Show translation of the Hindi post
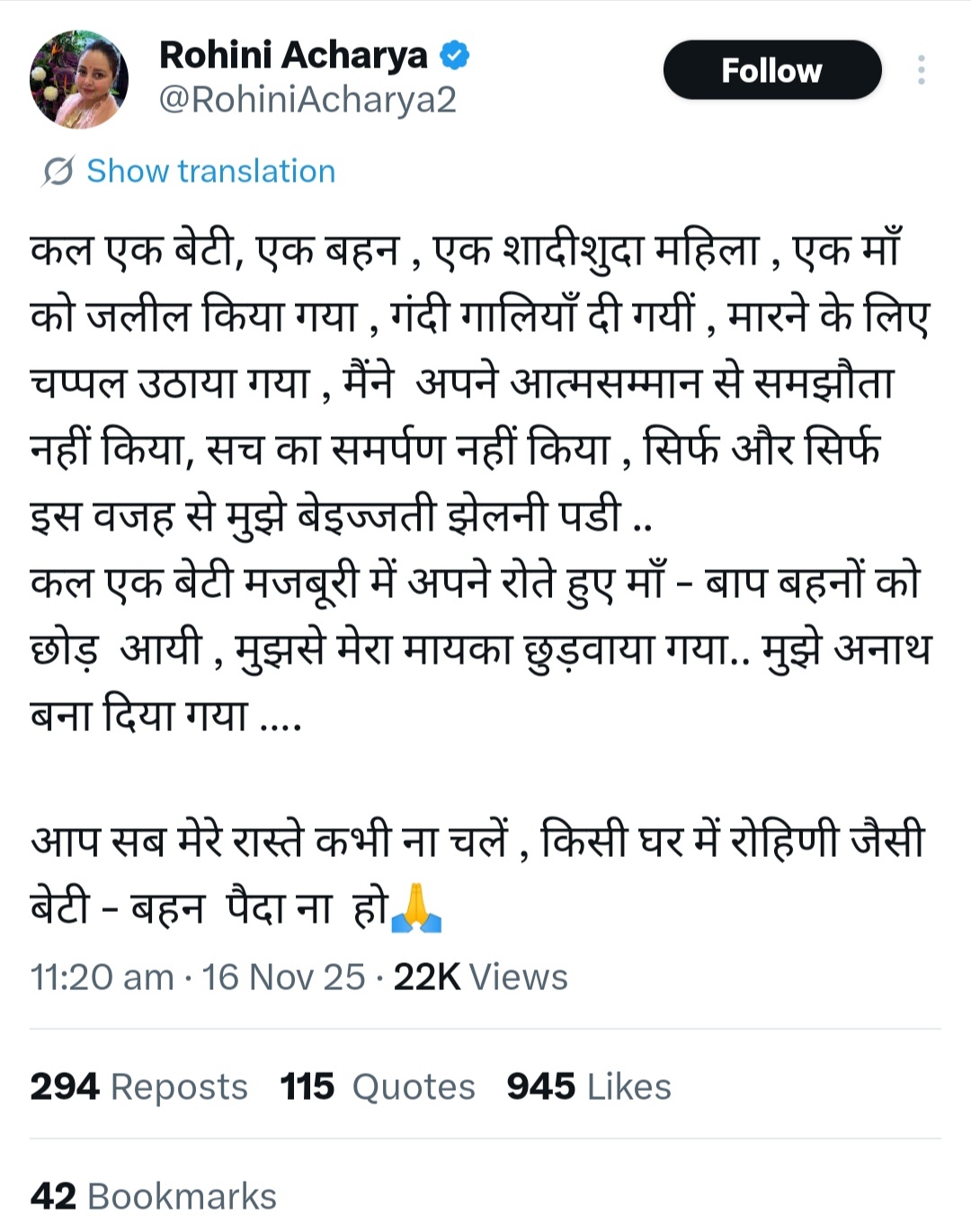This screenshot has width=971, height=1232. [x=210, y=171]
